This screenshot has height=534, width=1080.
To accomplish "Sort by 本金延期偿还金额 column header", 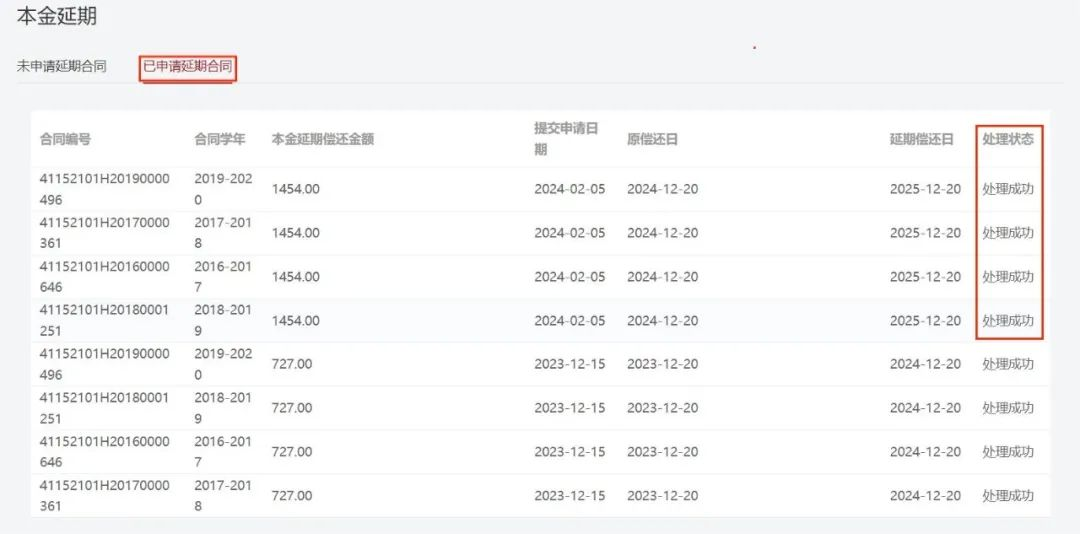I will [x=322, y=139].
